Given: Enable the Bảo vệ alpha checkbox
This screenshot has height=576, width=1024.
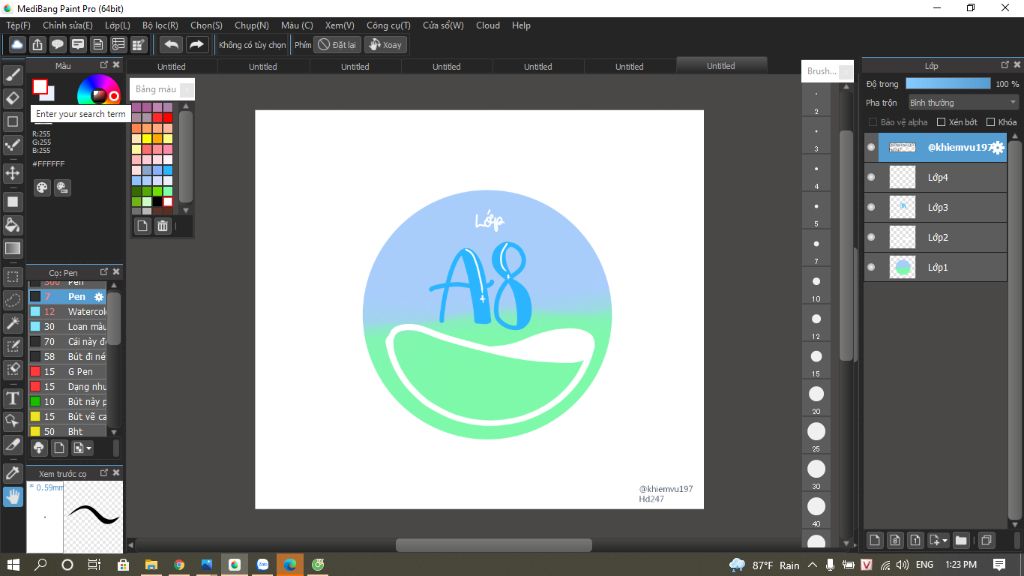Looking at the screenshot, I should pyautogui.click(x=872, y=122).
